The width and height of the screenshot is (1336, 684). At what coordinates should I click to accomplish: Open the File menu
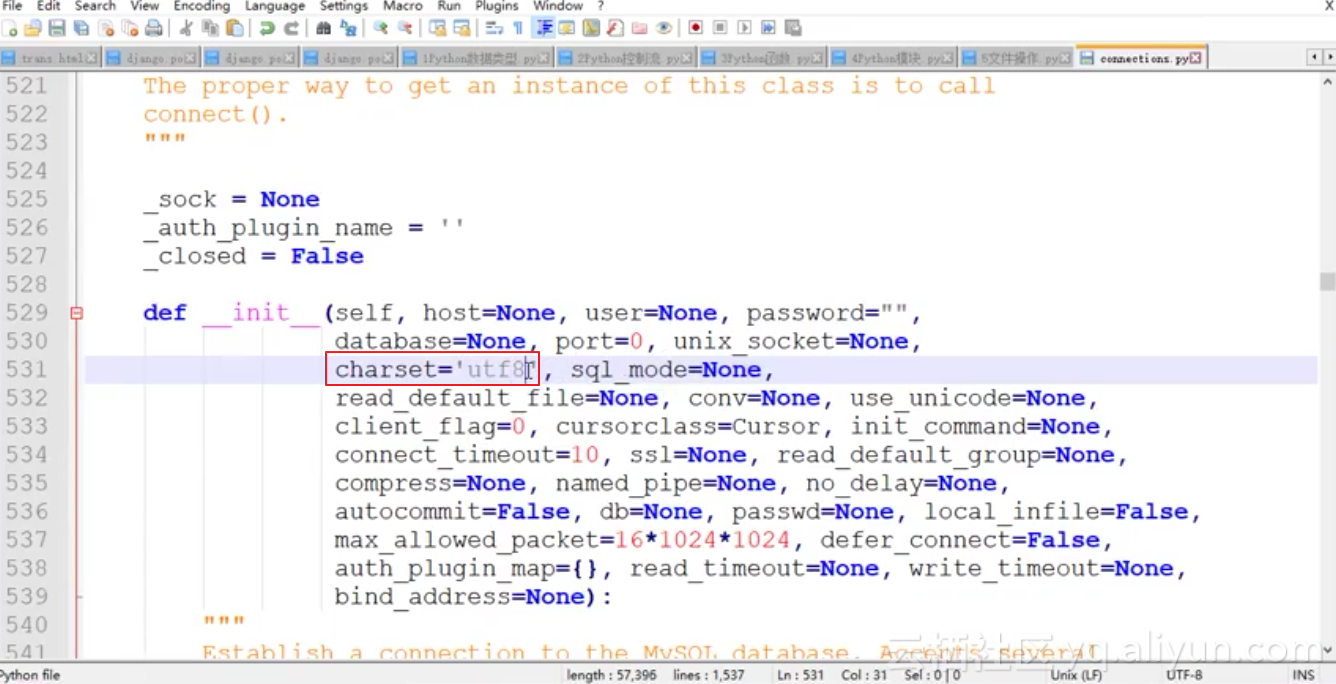[12, 6]
